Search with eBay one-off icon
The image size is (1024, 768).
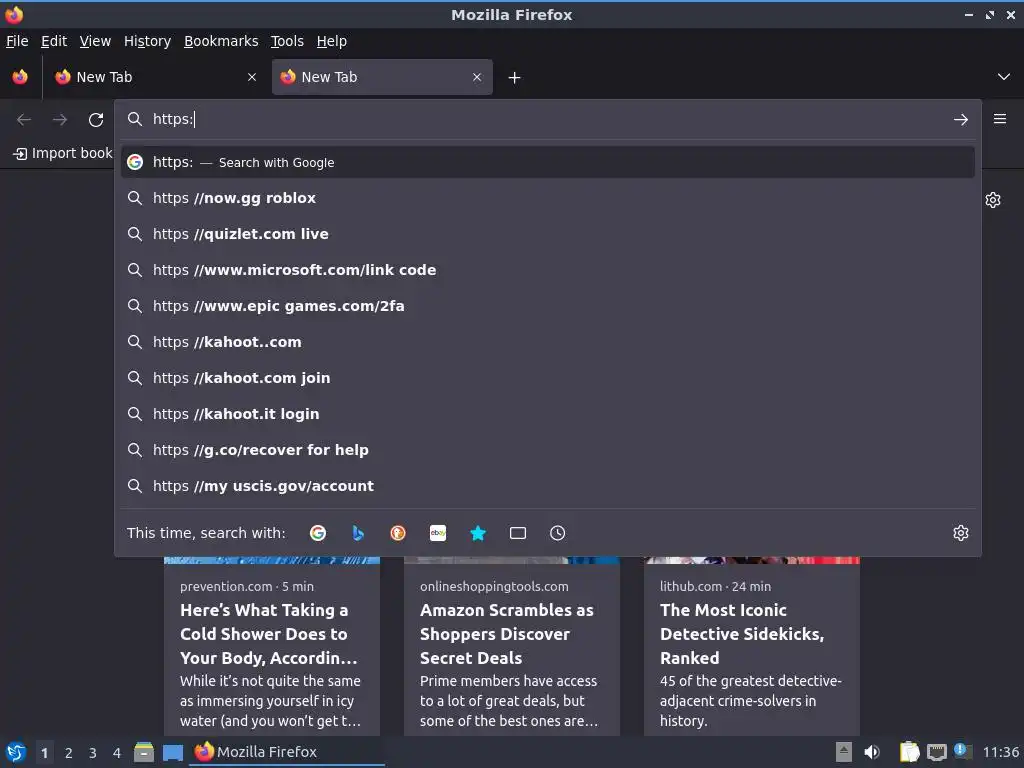pos(438,533)
